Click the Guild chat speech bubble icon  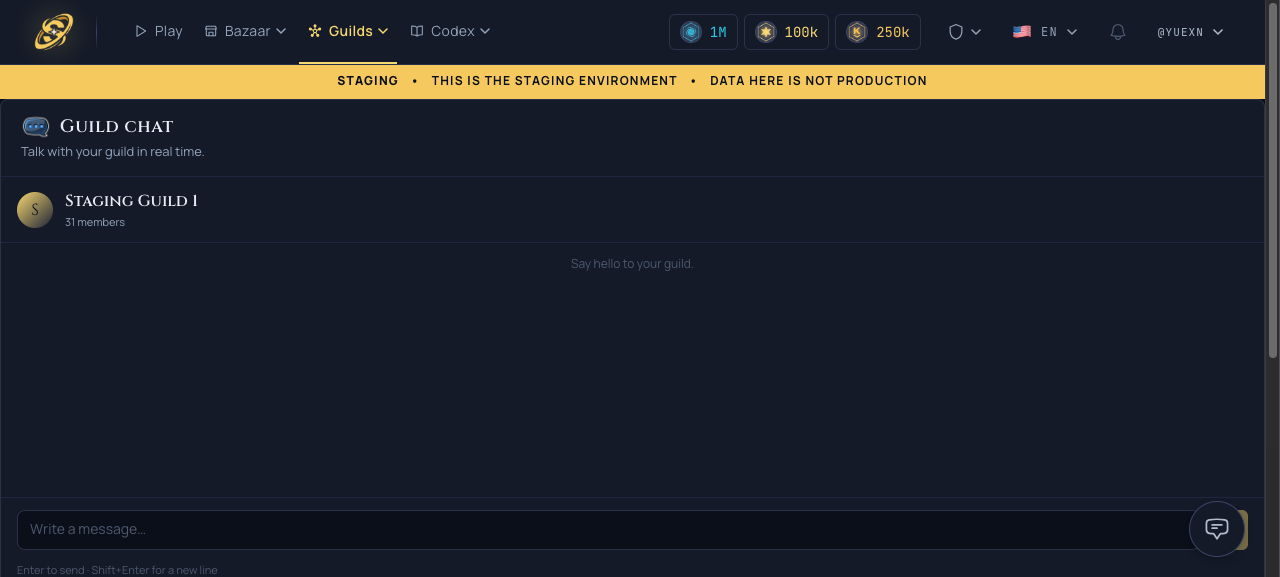(x=36, y=127)
